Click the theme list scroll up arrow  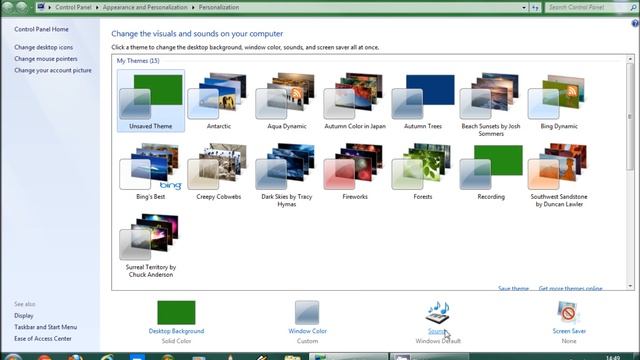click(x=630, y=59)
